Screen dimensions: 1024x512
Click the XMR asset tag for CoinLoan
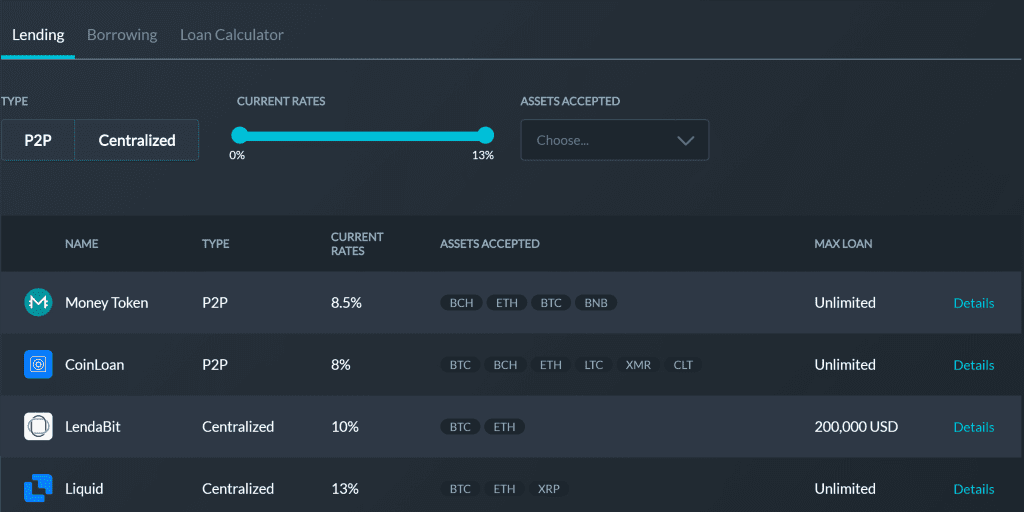(x=638, y=365)
